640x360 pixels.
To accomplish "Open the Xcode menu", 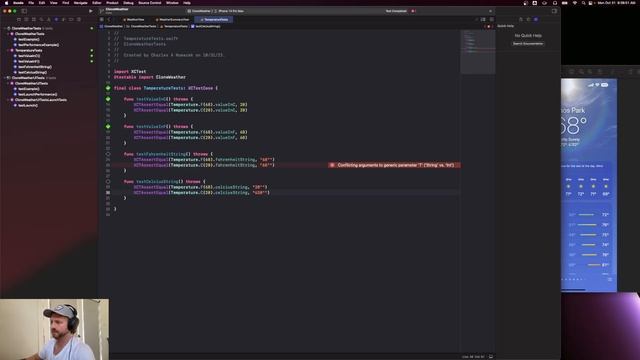I will [x=18, y=3].
